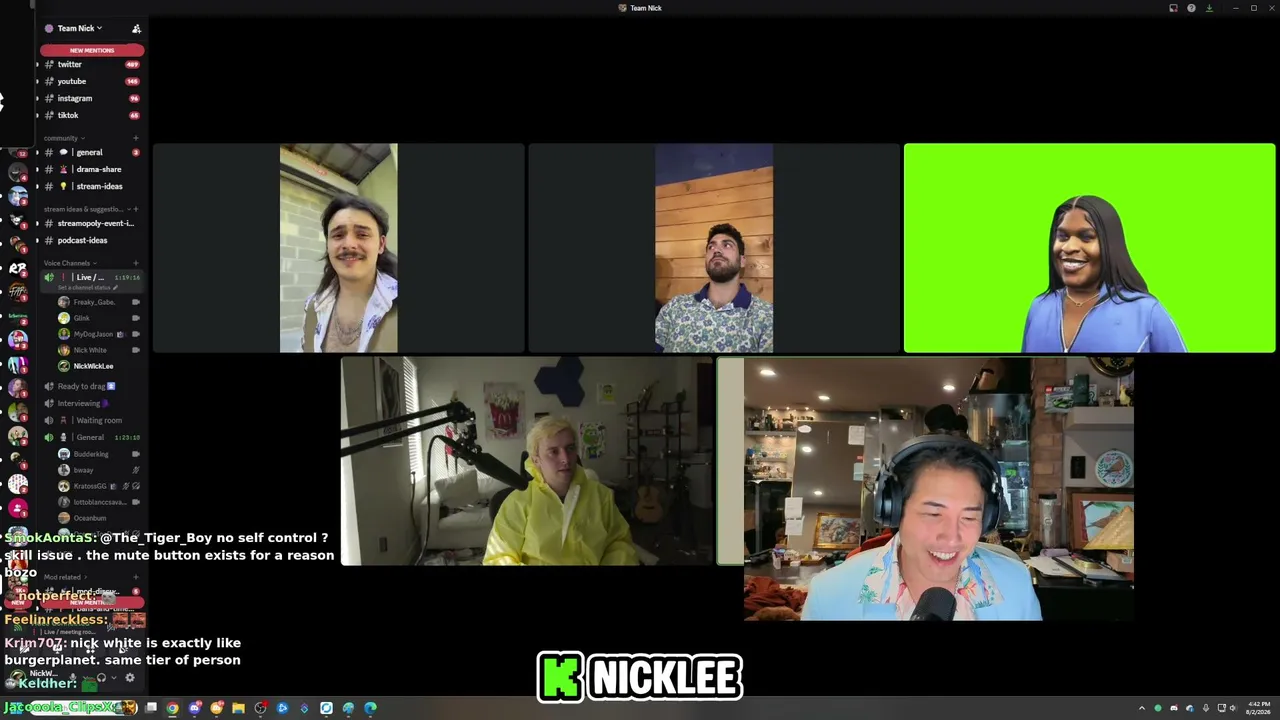Collapse the community category
The image size is (1280, 720).
point(64,138)
